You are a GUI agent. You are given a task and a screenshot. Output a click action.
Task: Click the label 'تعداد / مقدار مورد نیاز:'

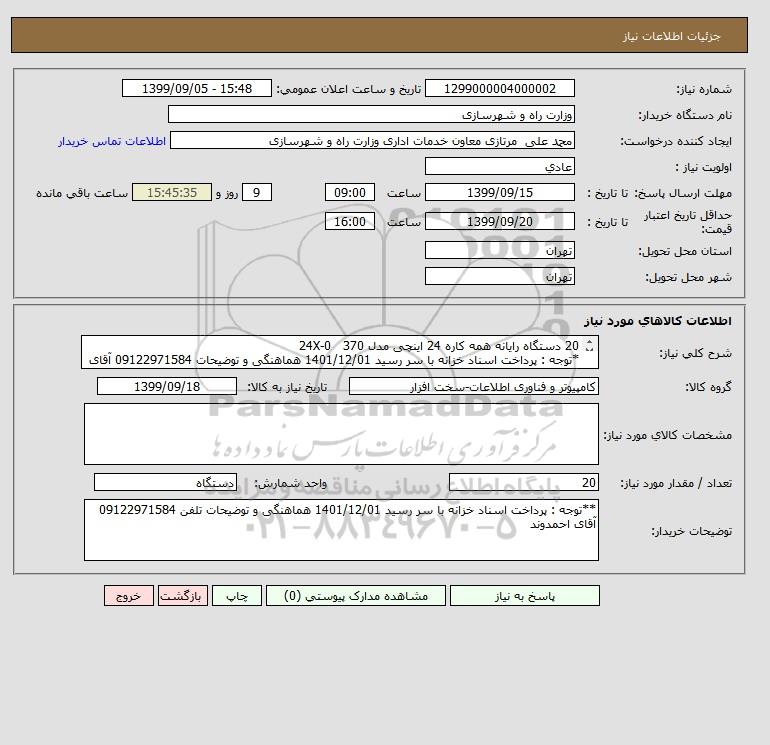coord(676,484)
